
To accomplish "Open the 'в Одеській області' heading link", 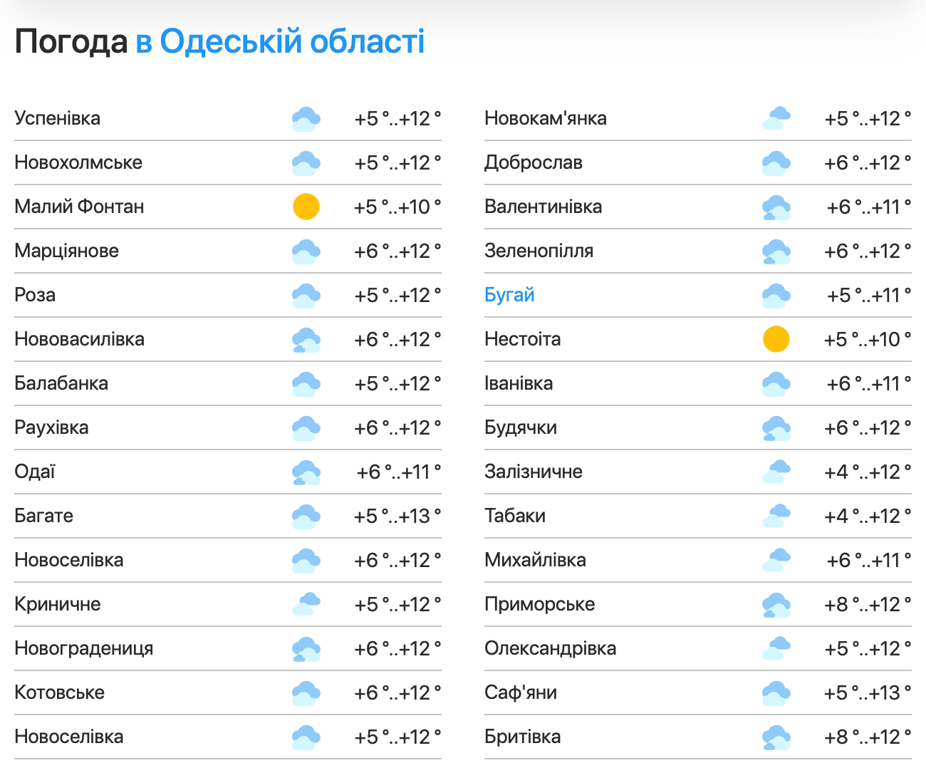I will [x=280, y=42].
